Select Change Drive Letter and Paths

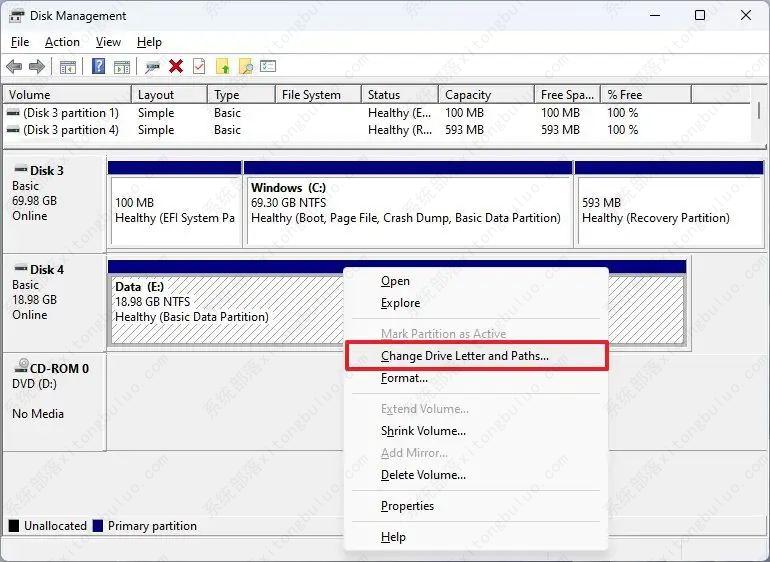point(464,356)
